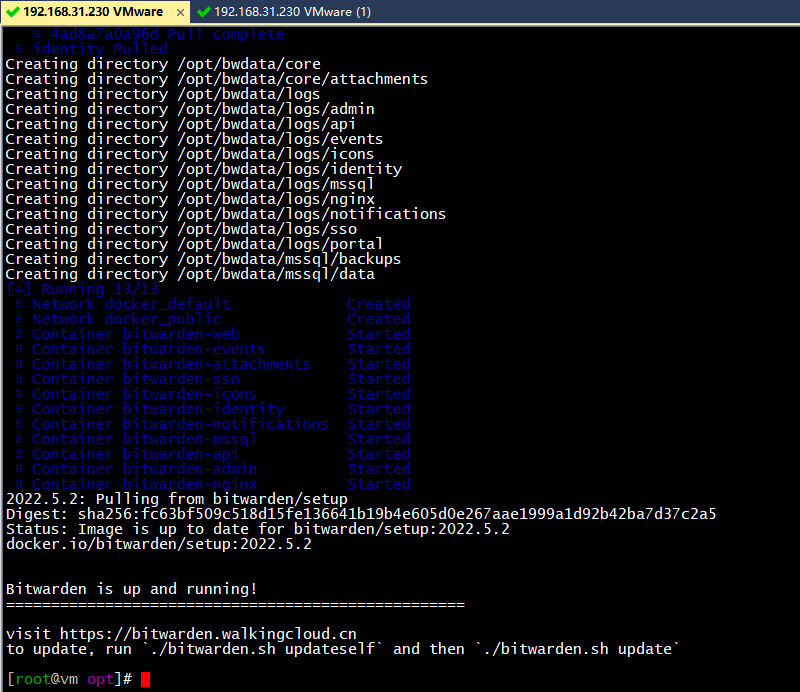Click 'identity Pulled' line
Screen dimensions: 800x692
92,49
